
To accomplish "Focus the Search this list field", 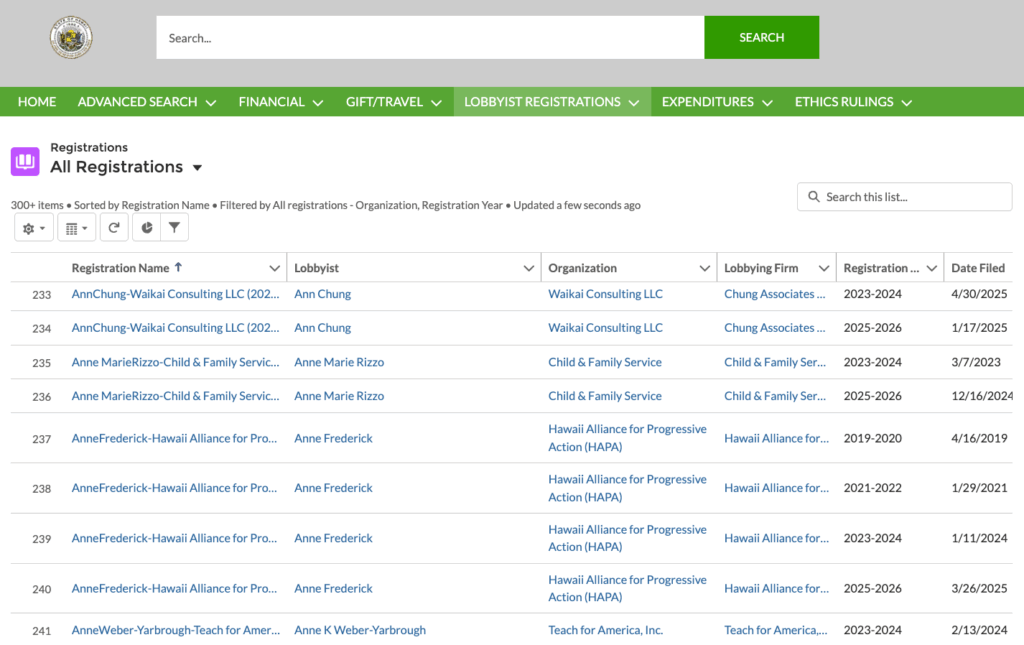I will click(x=912, y=197).
